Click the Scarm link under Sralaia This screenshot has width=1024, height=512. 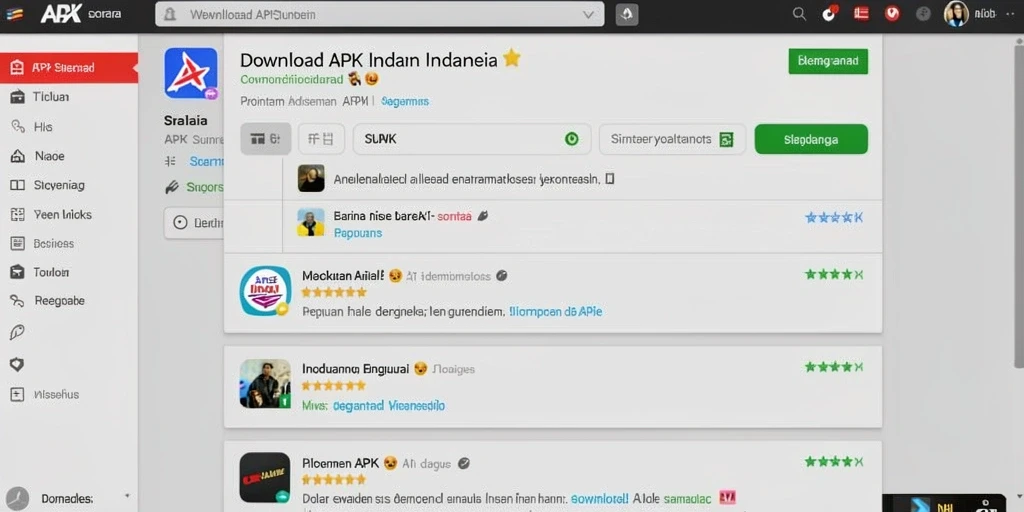206,161
